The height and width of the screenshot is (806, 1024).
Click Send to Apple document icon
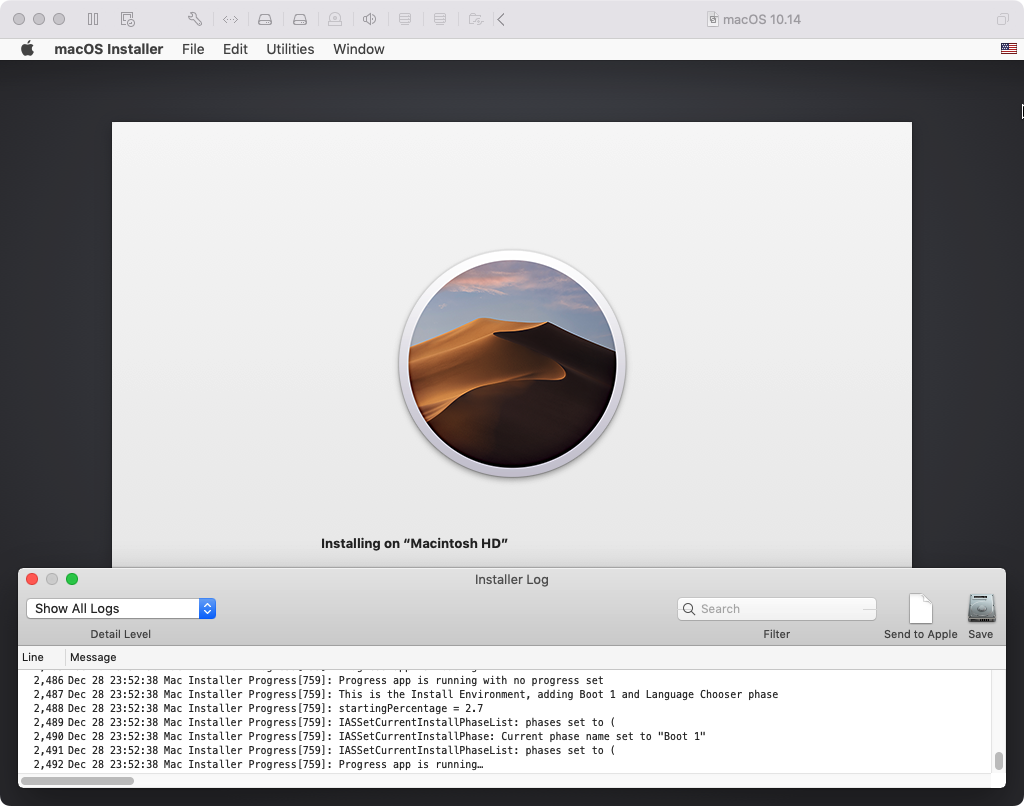point(920,609)
